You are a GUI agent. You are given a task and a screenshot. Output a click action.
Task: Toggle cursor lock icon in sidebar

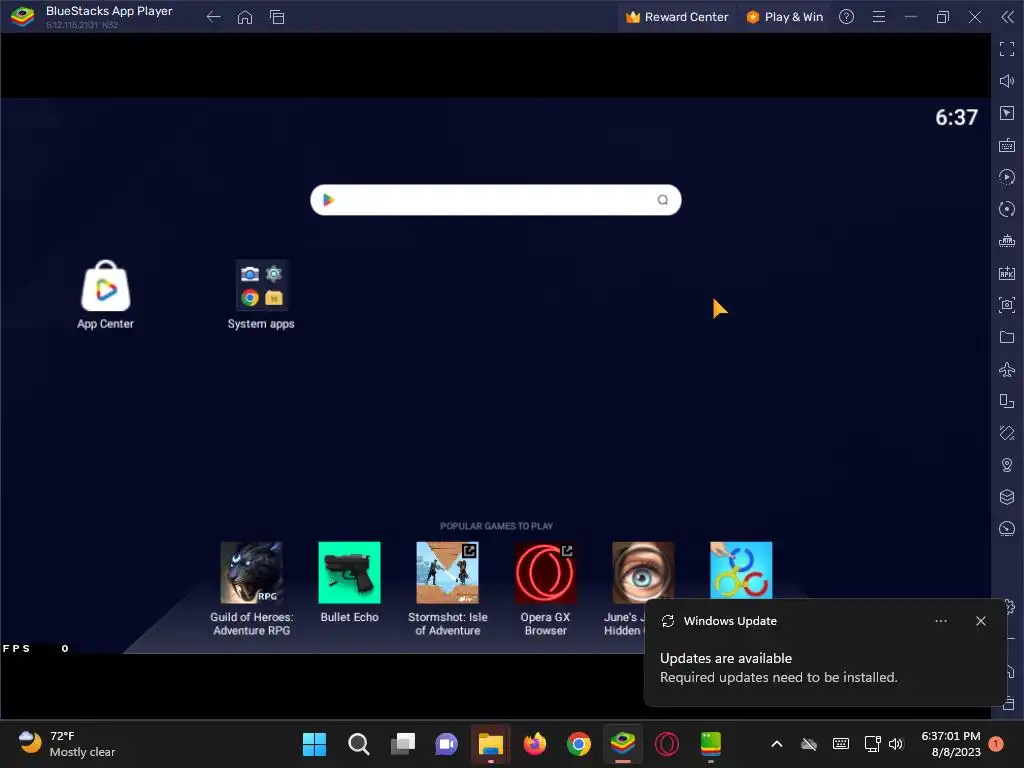1007,113
